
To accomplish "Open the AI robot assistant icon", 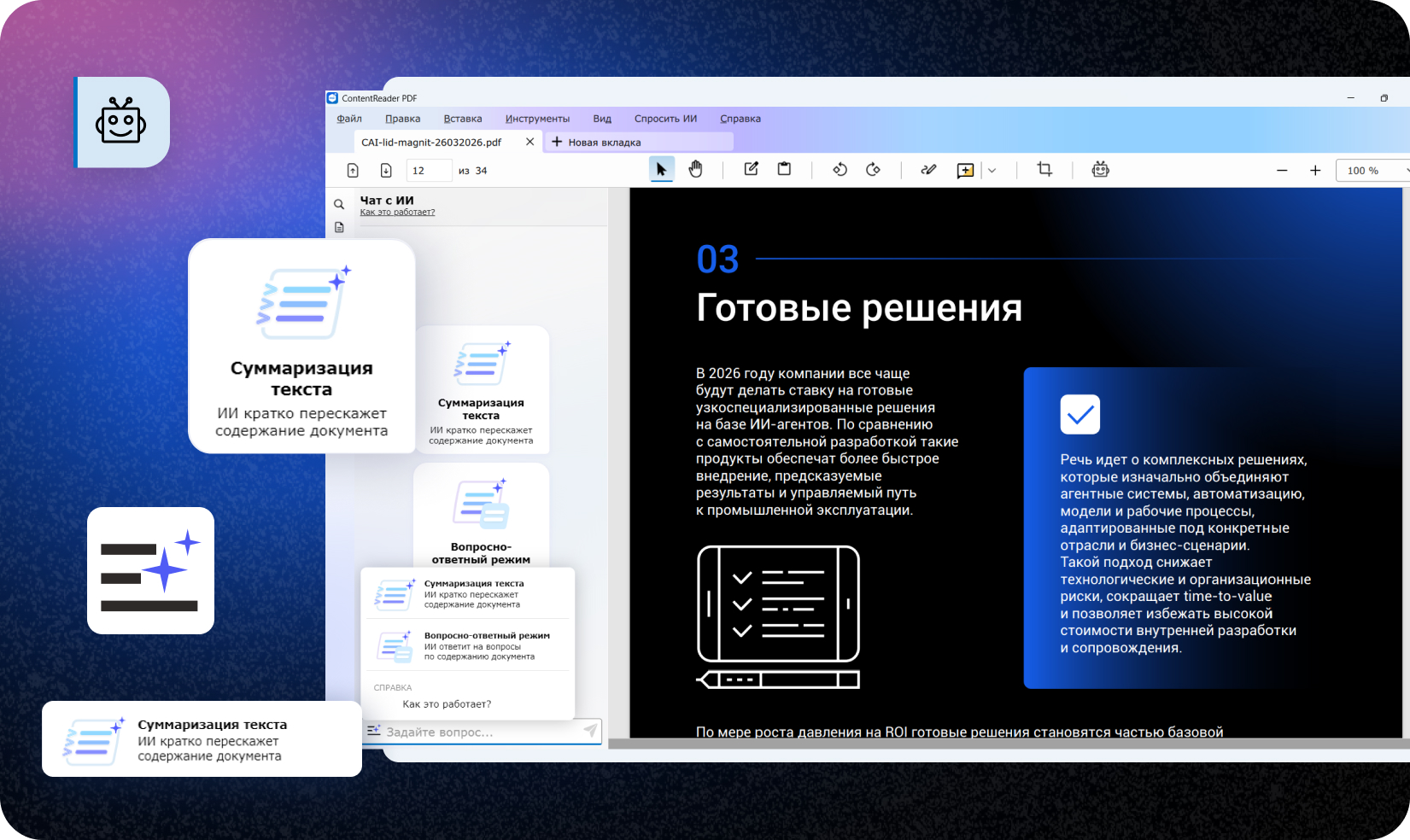I will click(1100, 169).
